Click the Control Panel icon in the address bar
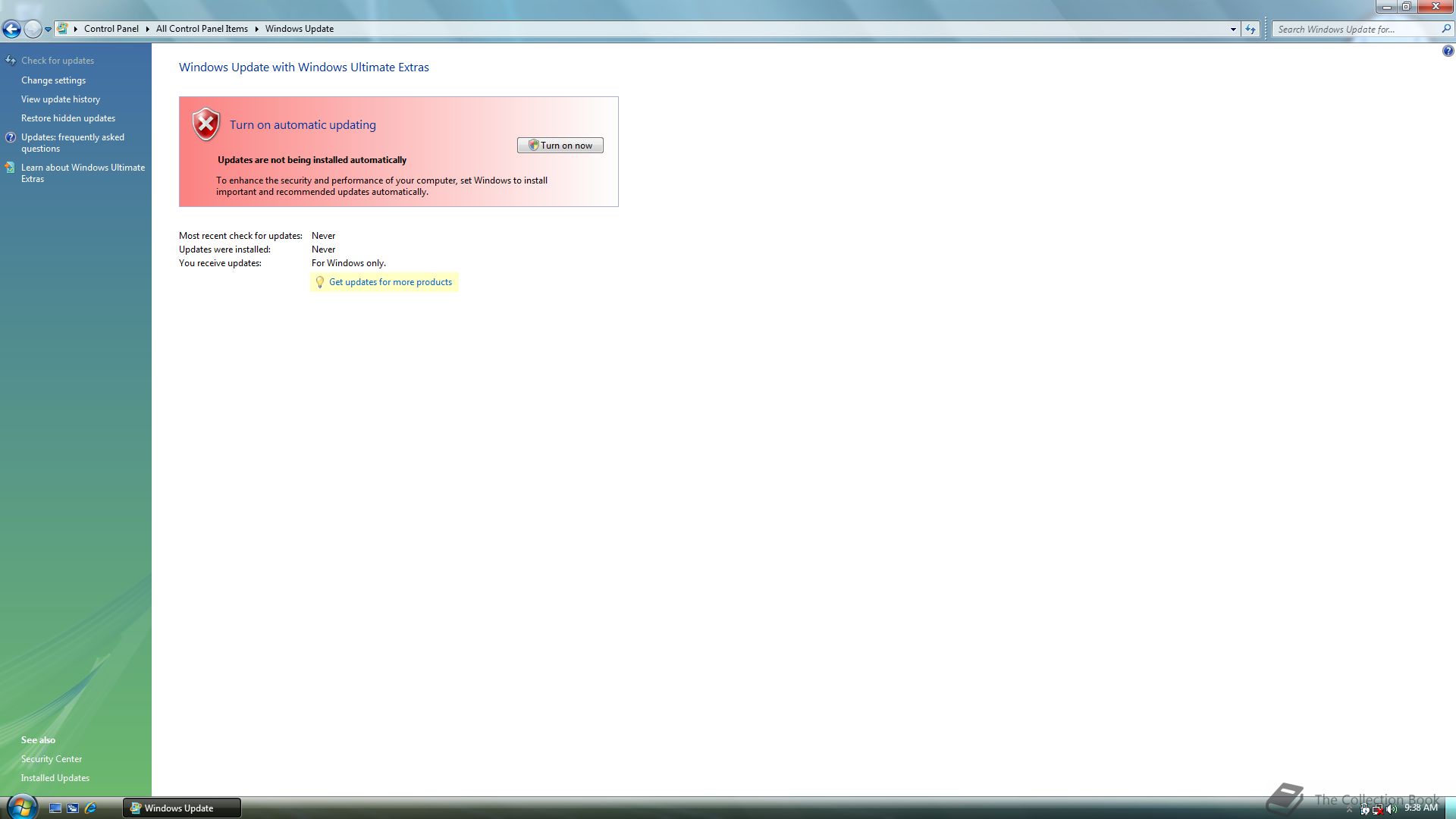Screen dimensions: 1456x819 63,29
